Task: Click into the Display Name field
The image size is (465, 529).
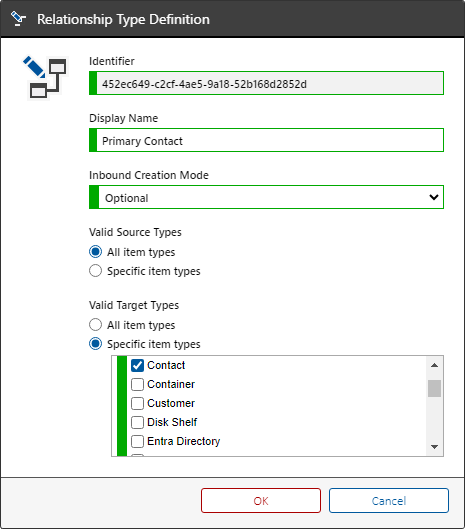Action: coord(266,140)
